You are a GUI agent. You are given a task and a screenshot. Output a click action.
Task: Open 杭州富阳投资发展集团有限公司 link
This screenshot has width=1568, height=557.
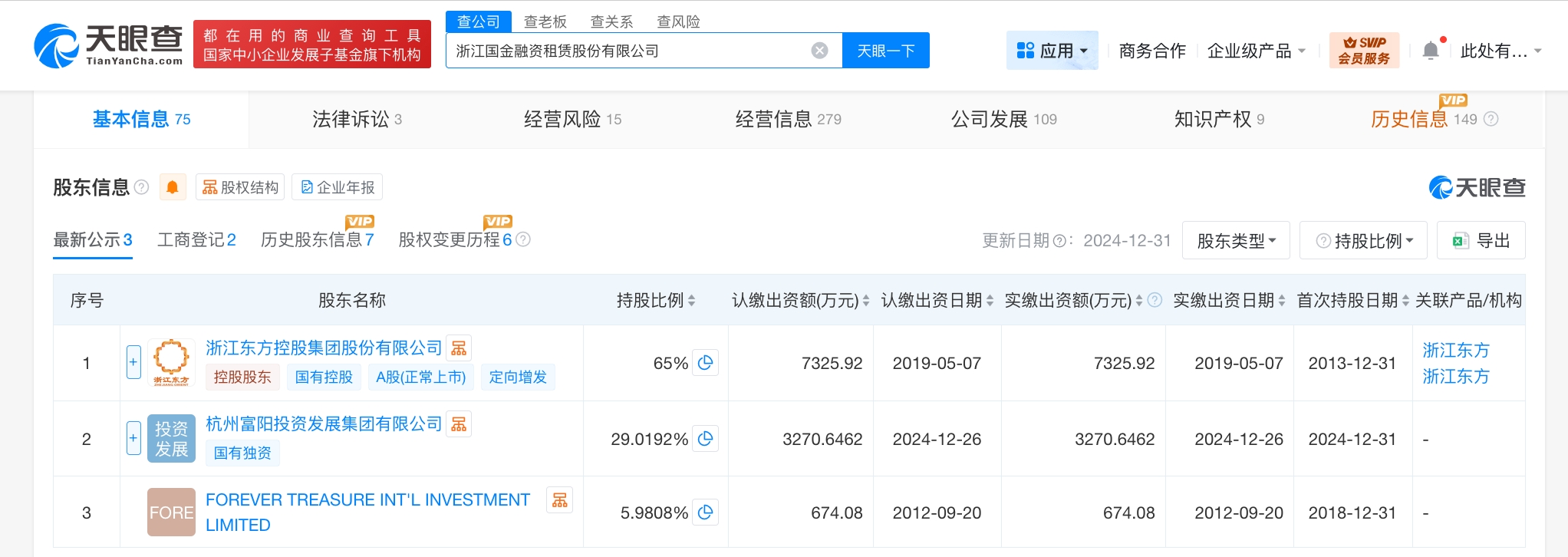click(x=324, y=424)
